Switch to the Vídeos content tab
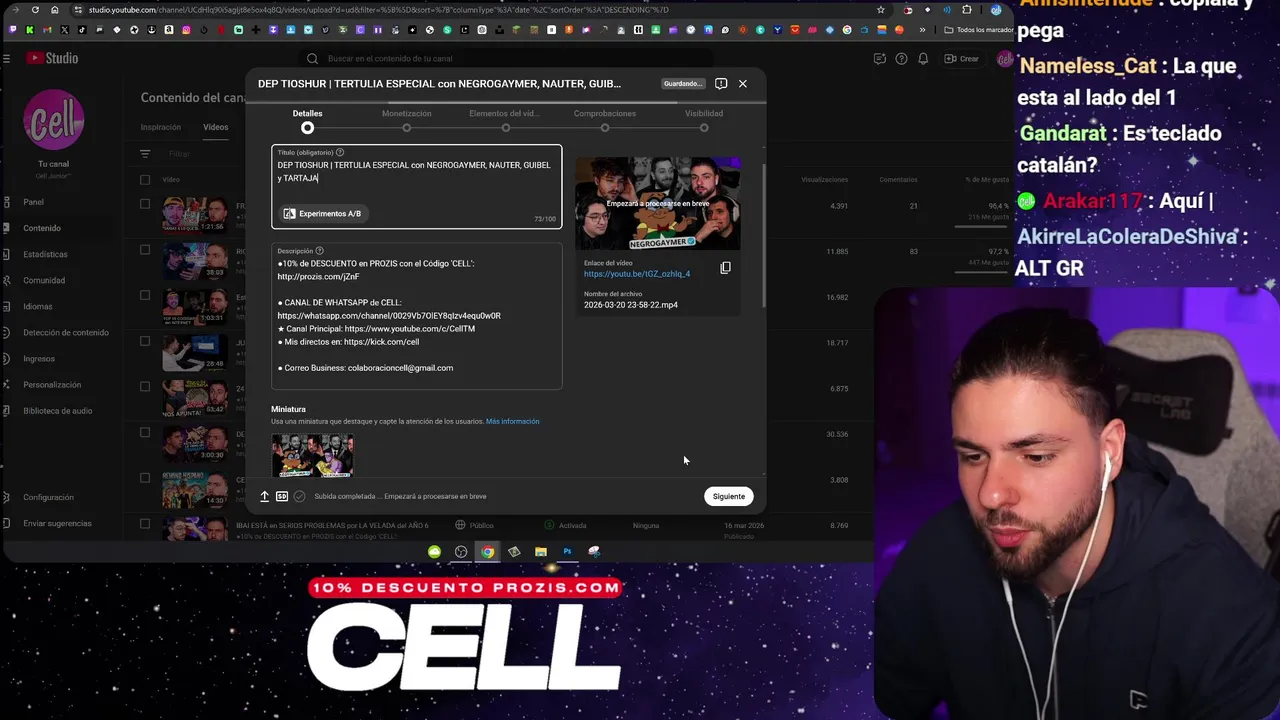 [215, 127]
